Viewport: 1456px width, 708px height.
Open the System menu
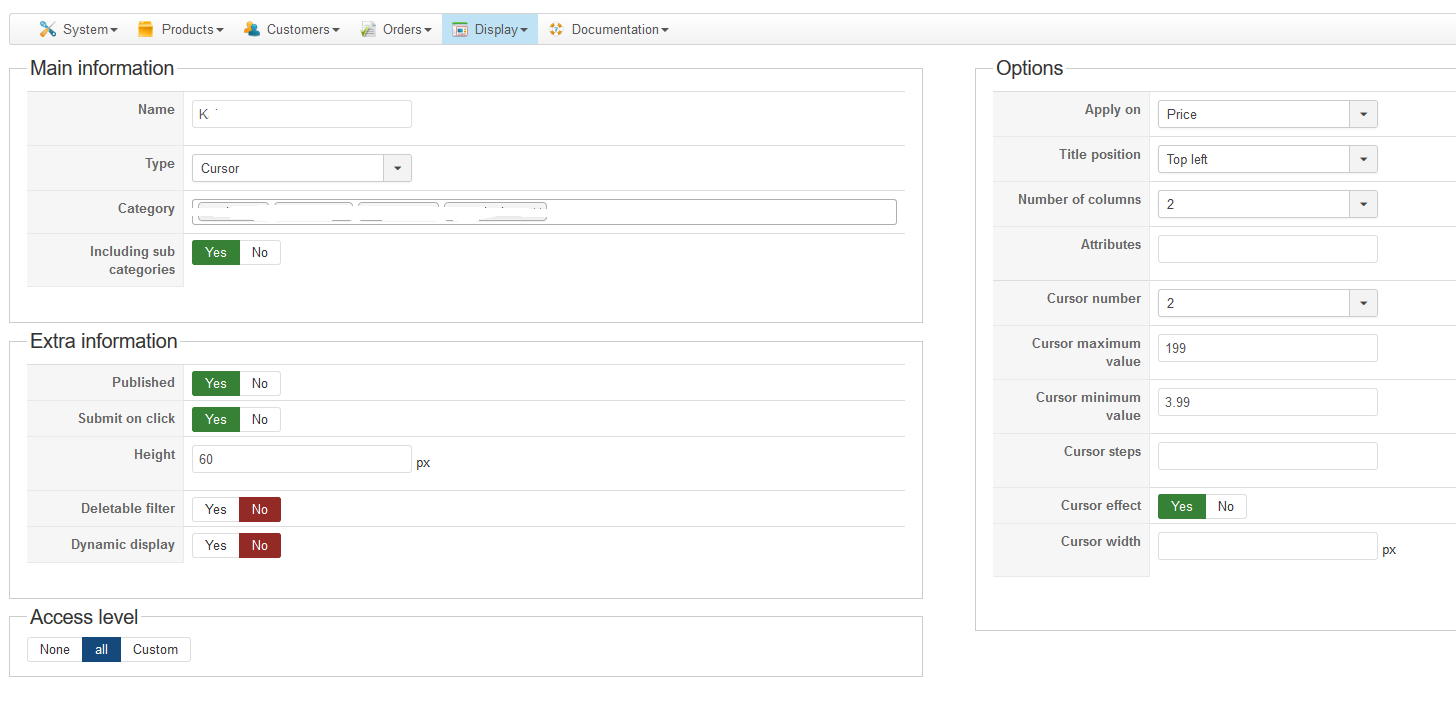pos(79,29)
